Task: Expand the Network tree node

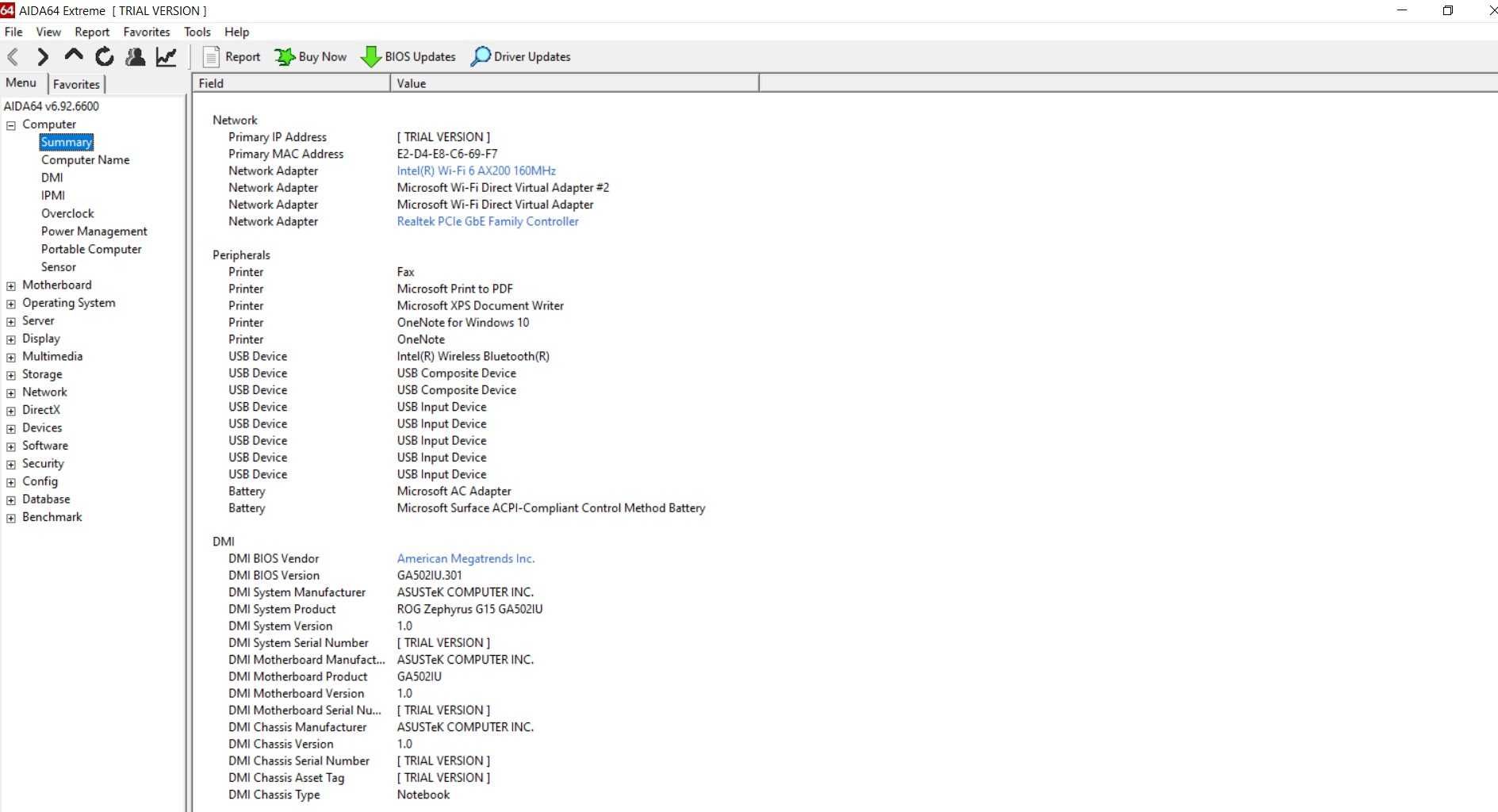Action: click(11, 393)
